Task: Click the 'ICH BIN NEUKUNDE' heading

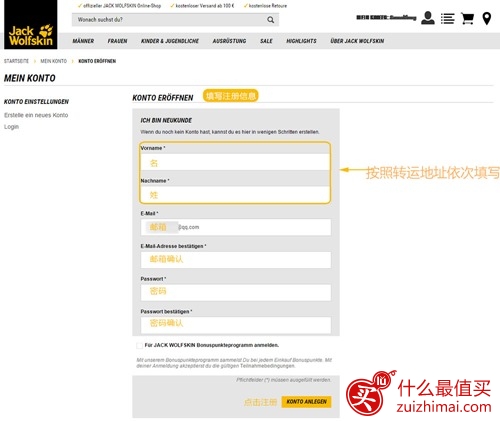Action: (166, 120)
